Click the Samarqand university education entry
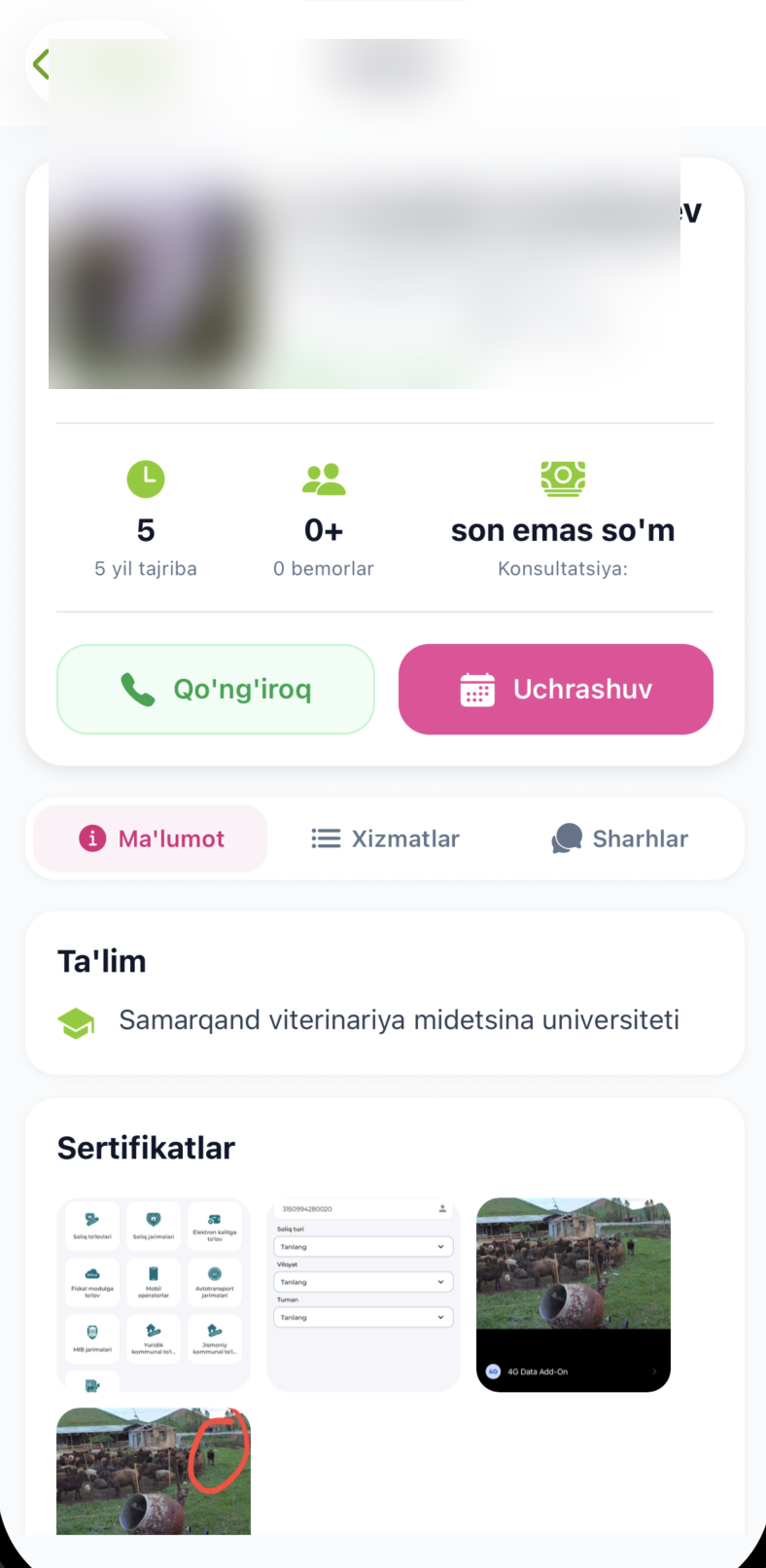The image size is (766, 1568). 399,1020
